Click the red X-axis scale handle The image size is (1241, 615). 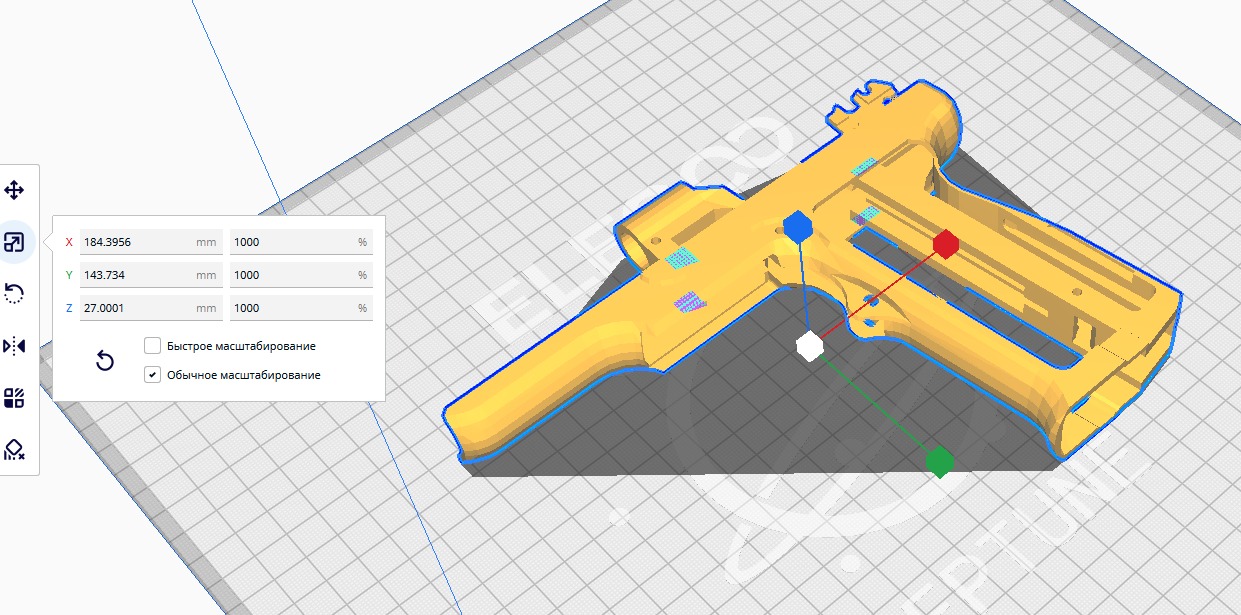point(945,244)
